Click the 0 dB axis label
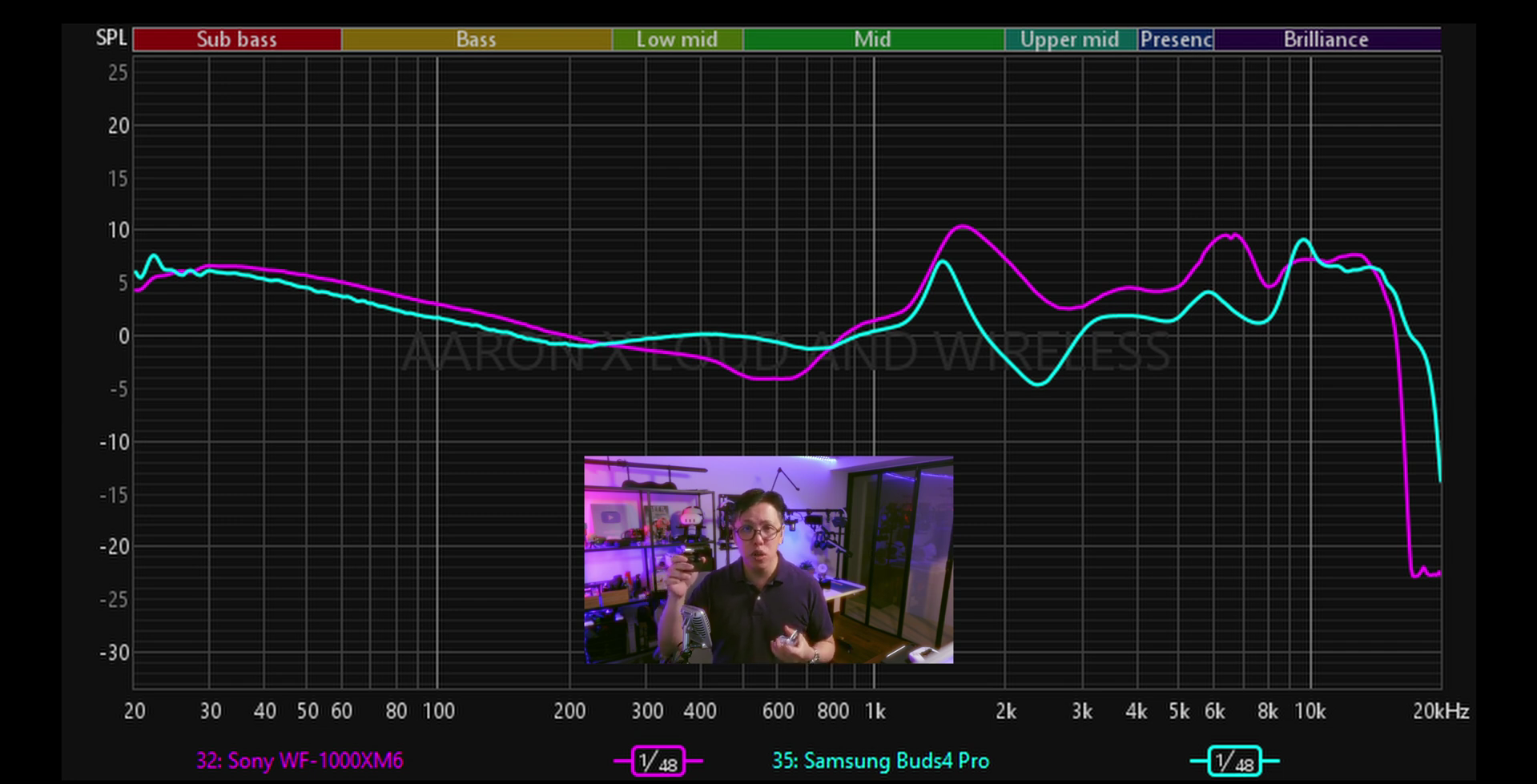This screenshot has width=1537, height=784. click(x=123, y=336)
